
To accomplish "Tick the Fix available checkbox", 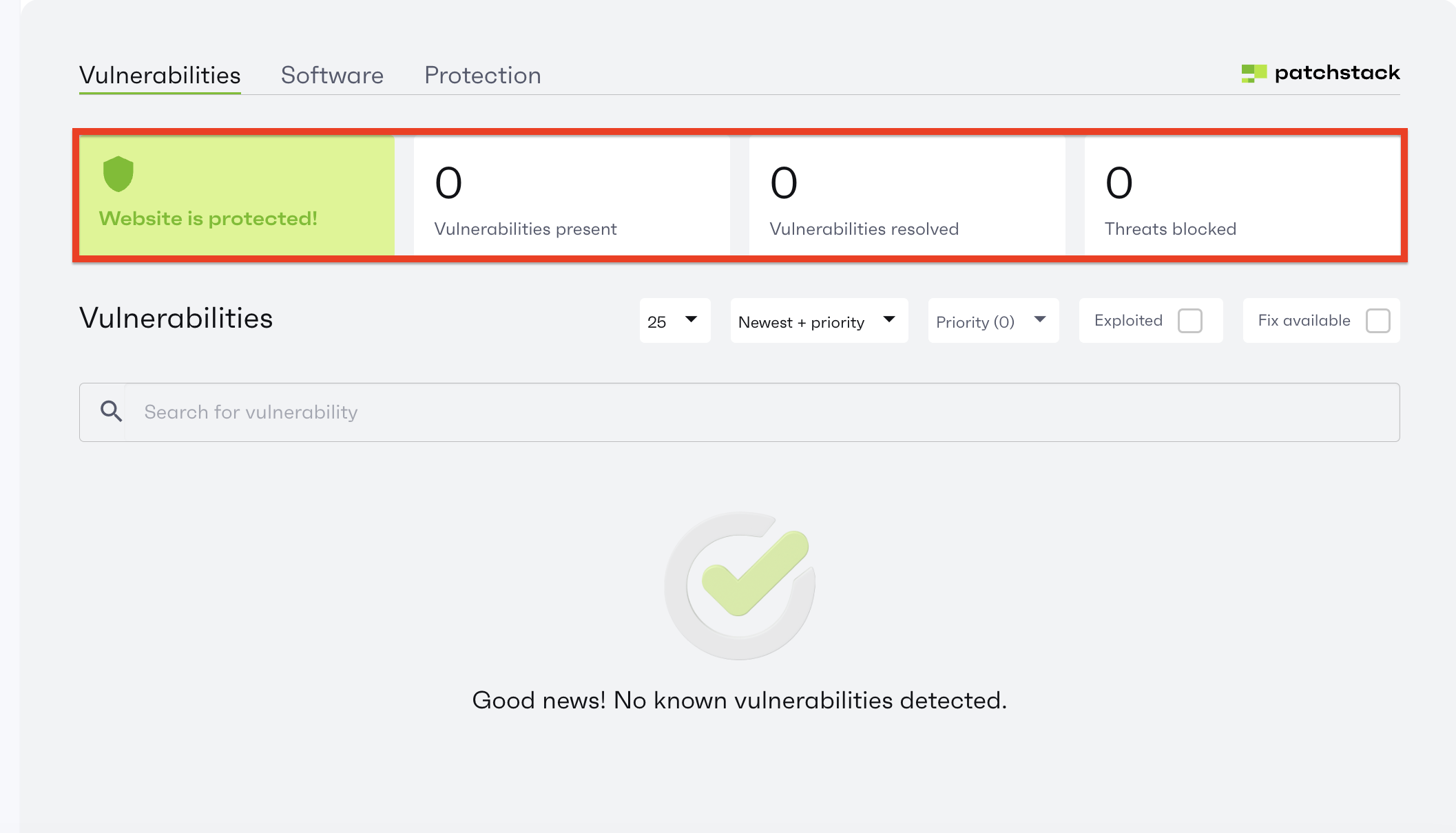I will coord(1377,321).
